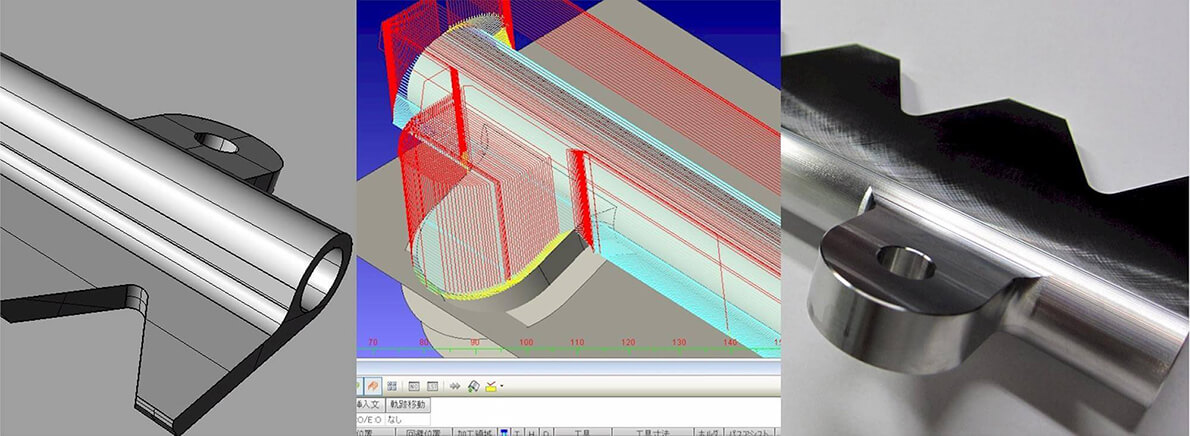The height and width of the screenshot is (436, 1190).
Task: Click the small grid pattern toolbar icon
Action: coord(392,386)
